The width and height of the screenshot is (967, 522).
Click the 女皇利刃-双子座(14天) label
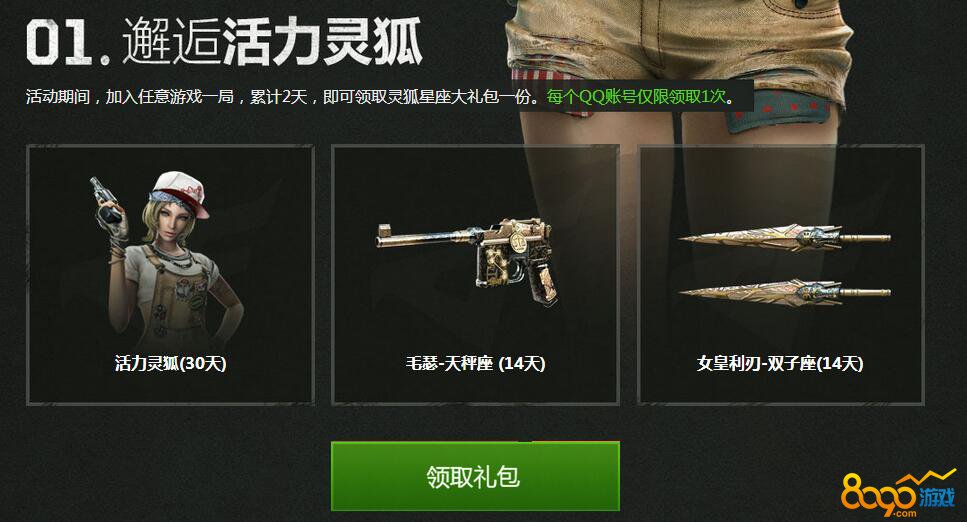click(780, 363)
